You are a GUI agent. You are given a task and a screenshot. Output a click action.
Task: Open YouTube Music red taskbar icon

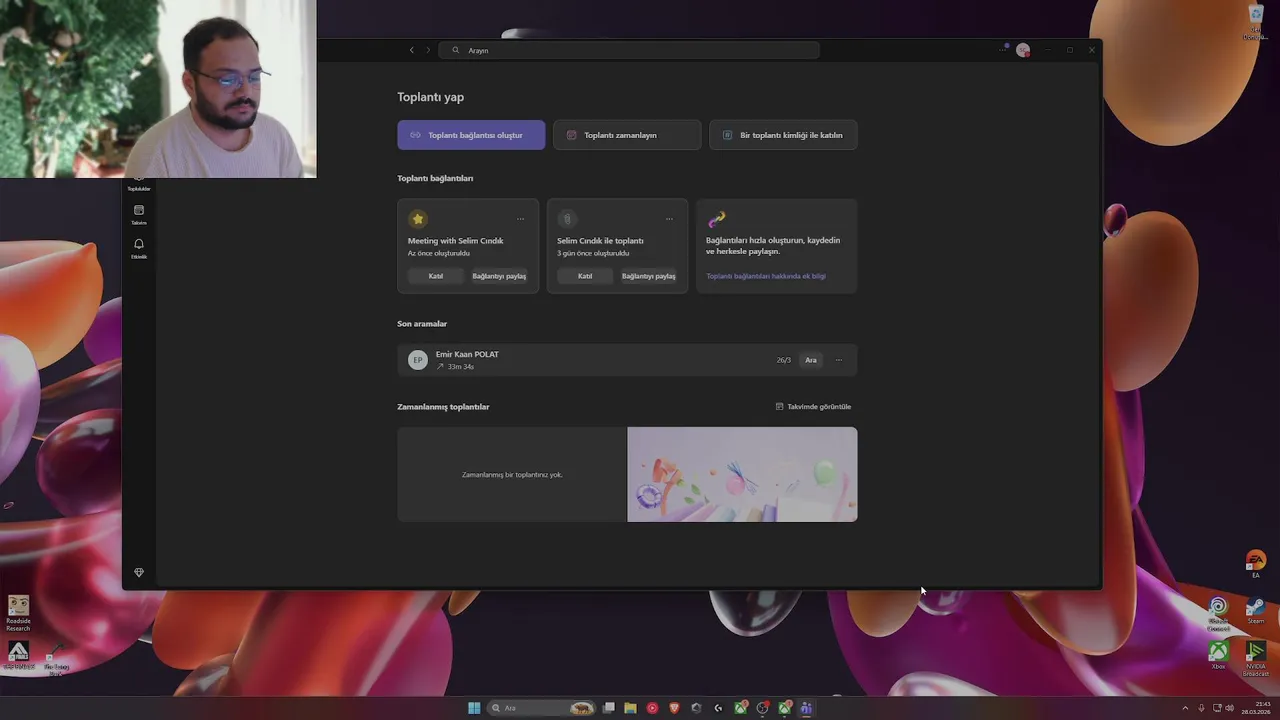tap(652, 708)
